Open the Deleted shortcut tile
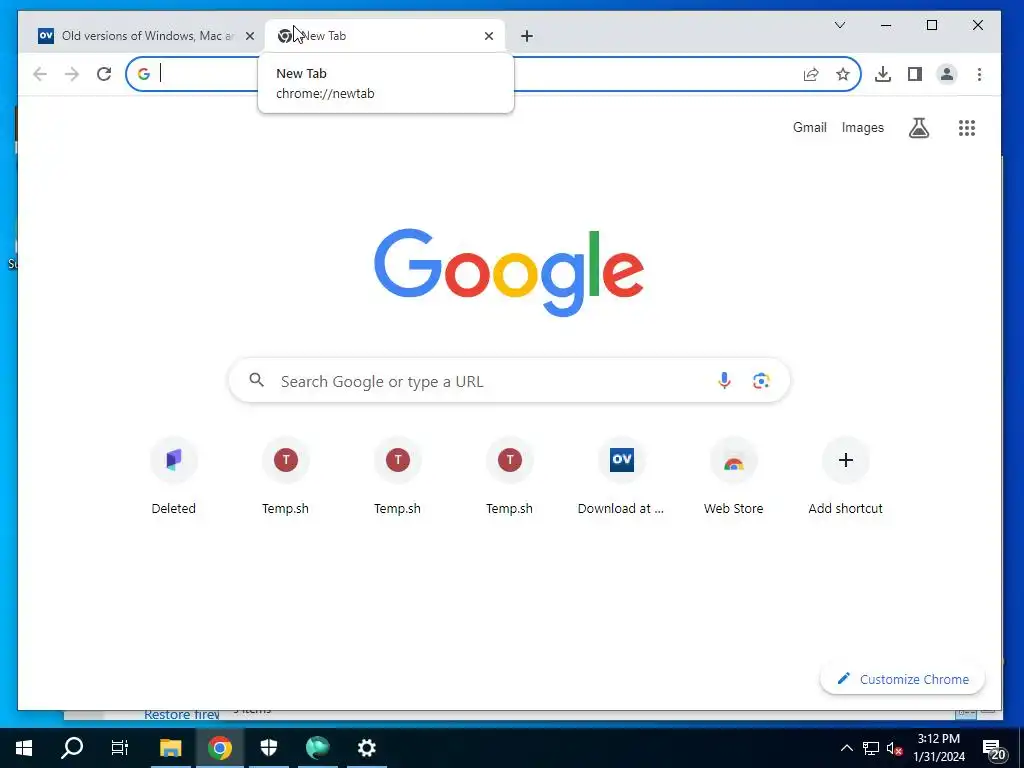 (x=174, y=477)
